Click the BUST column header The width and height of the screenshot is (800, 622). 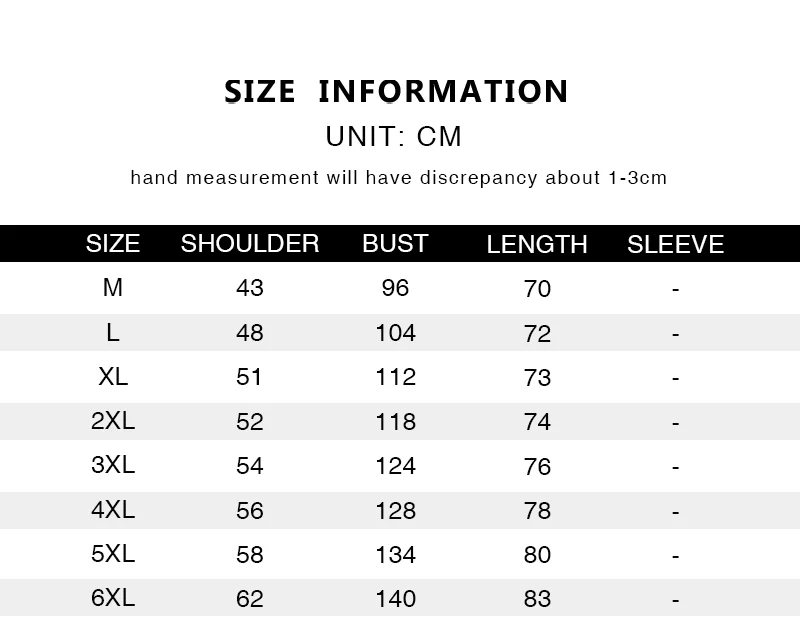click(x=395, y=244)
